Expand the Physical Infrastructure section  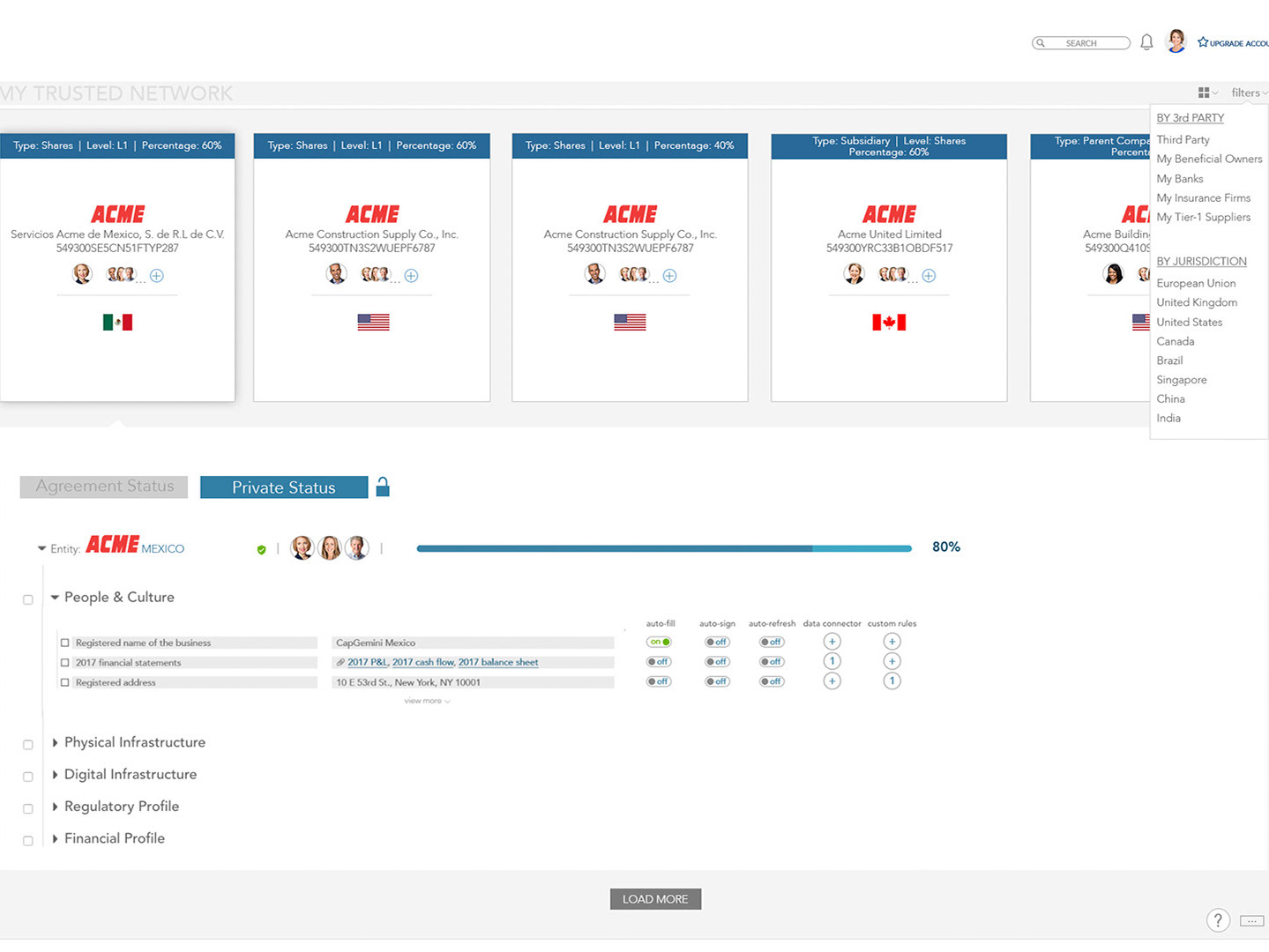pos(55,743)
